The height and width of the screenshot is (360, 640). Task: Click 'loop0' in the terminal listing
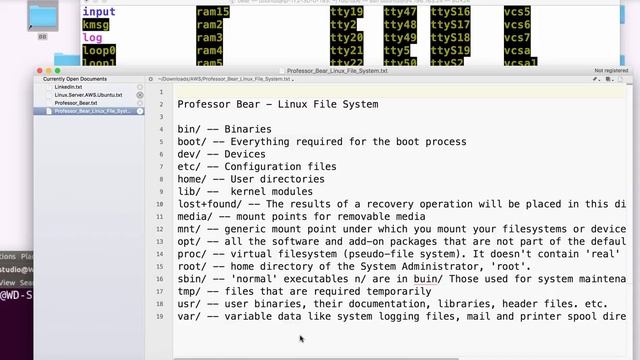tap(99, 51)
